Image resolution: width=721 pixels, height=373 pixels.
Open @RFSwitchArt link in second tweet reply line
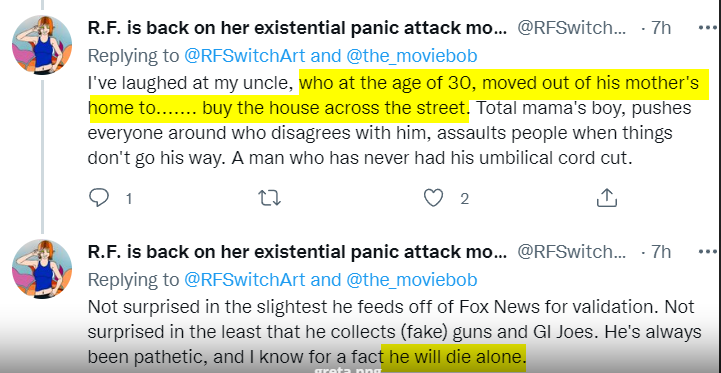coord(245,280)
